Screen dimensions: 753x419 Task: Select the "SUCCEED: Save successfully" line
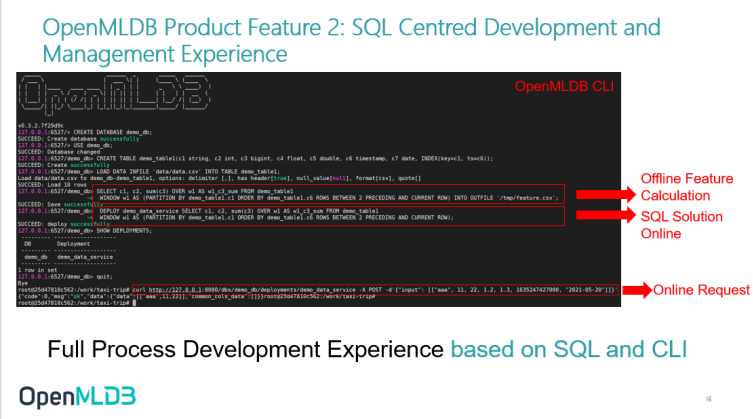point(61,204)
